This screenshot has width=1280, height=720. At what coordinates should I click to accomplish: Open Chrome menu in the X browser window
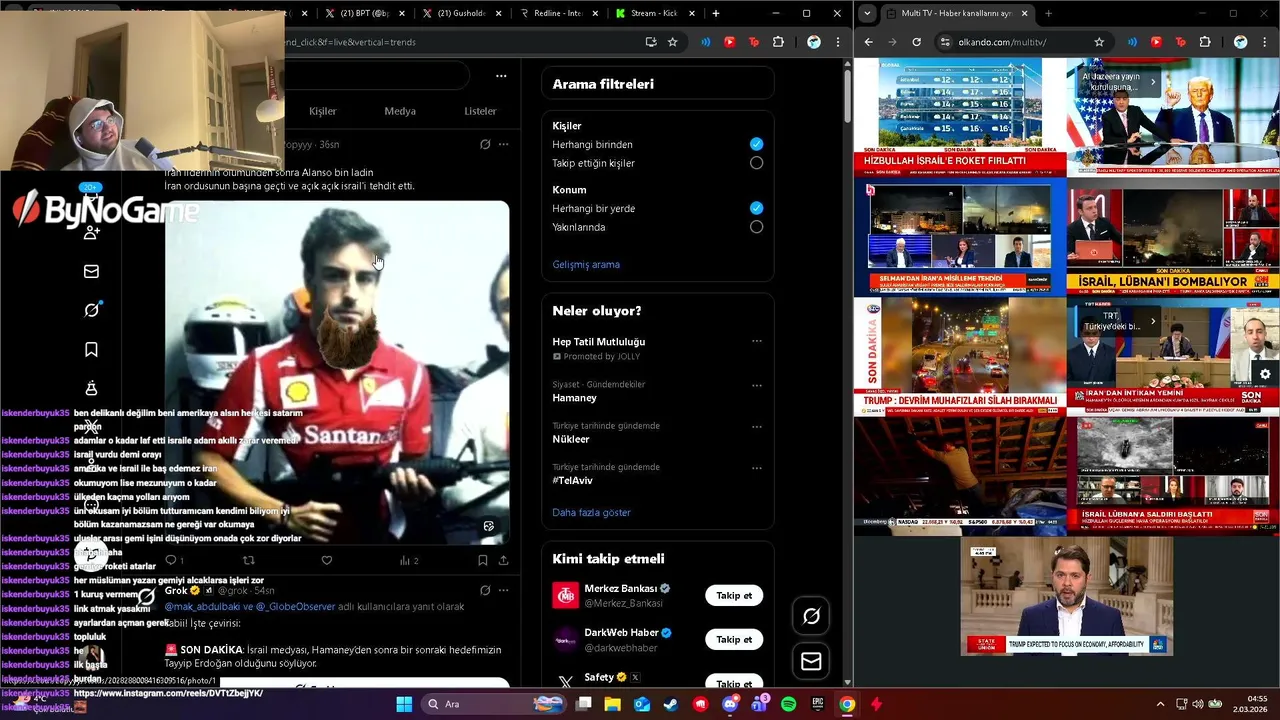pyautogui.click(x=838, y=42)
